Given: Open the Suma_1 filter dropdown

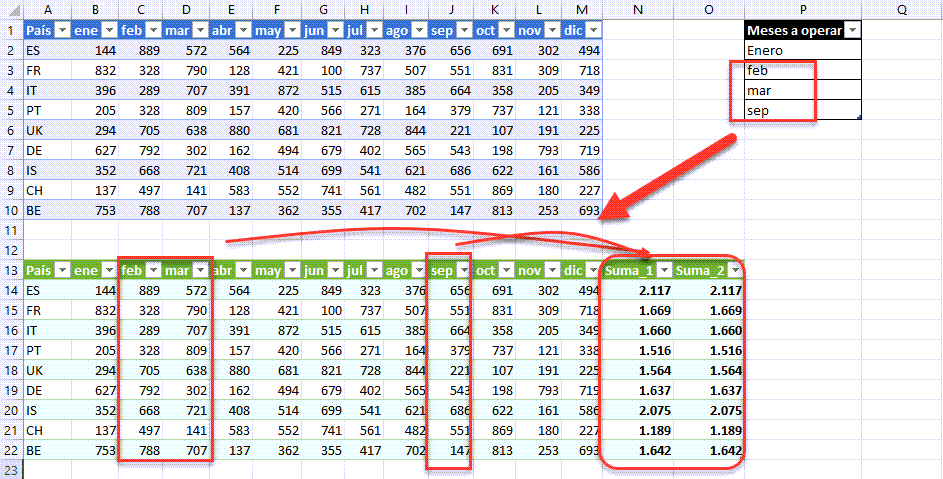Looking at the screenshot, I should tap(665, 271).
